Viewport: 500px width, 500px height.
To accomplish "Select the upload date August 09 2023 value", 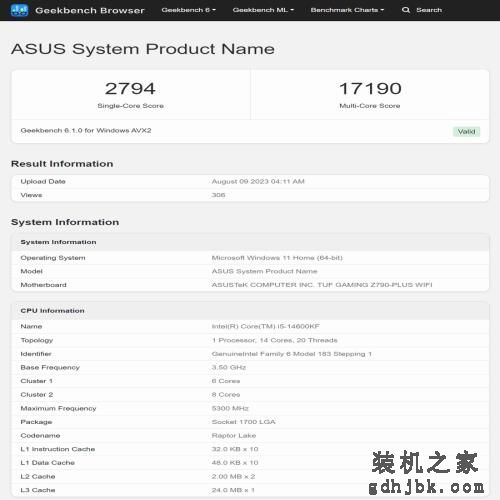I will click(x=258, y=181).
